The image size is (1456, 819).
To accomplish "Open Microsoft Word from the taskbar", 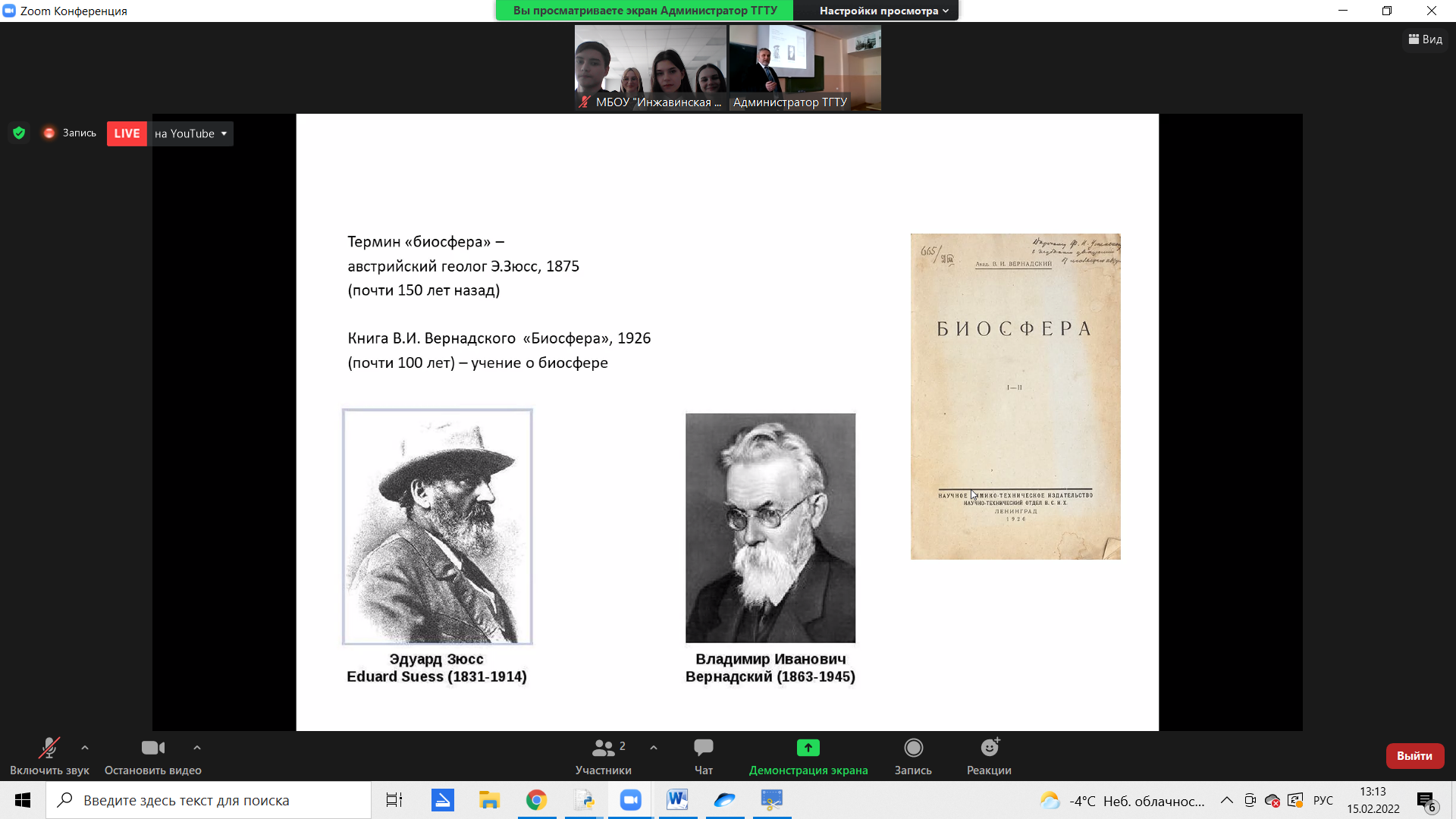I will (x=678, y=800).
